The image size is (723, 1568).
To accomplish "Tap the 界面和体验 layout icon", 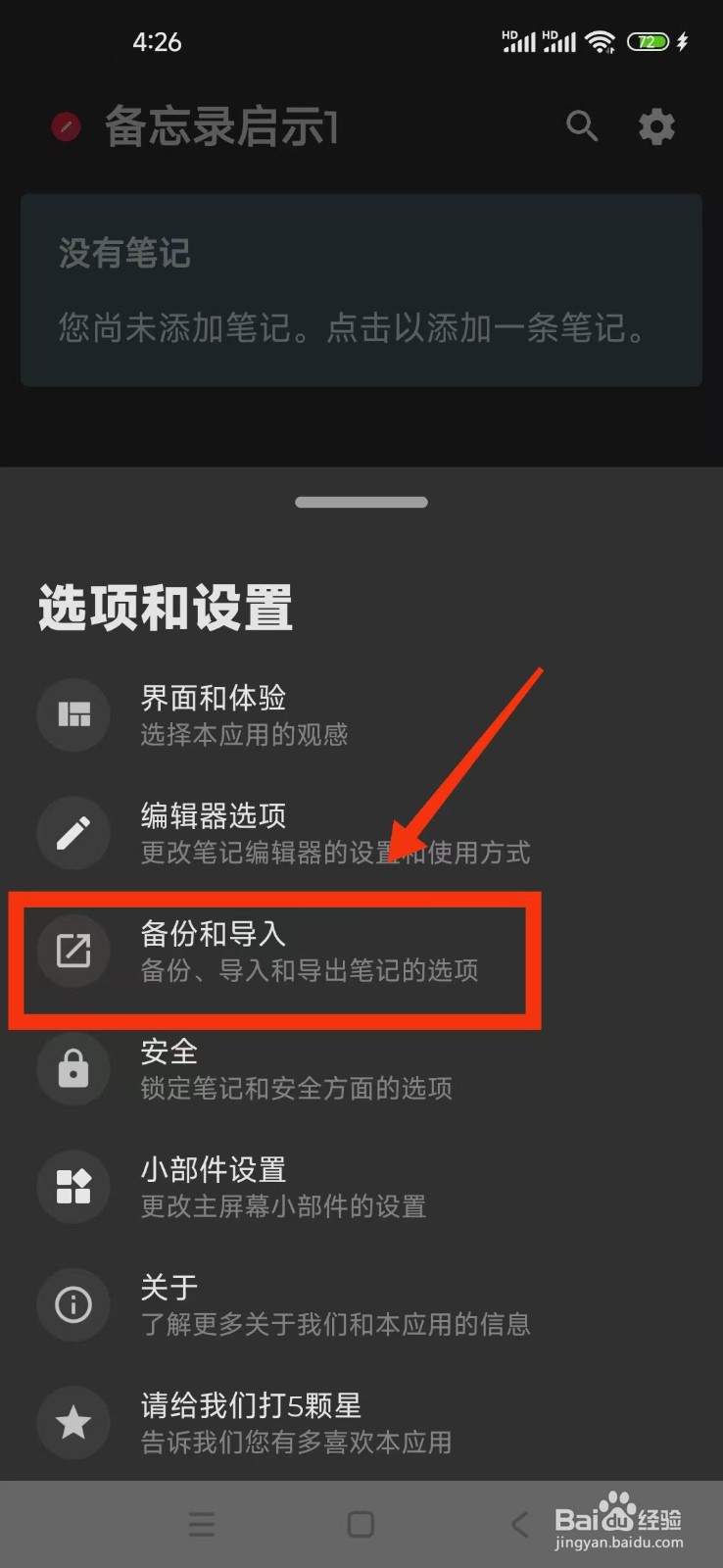I will point(73,714).
